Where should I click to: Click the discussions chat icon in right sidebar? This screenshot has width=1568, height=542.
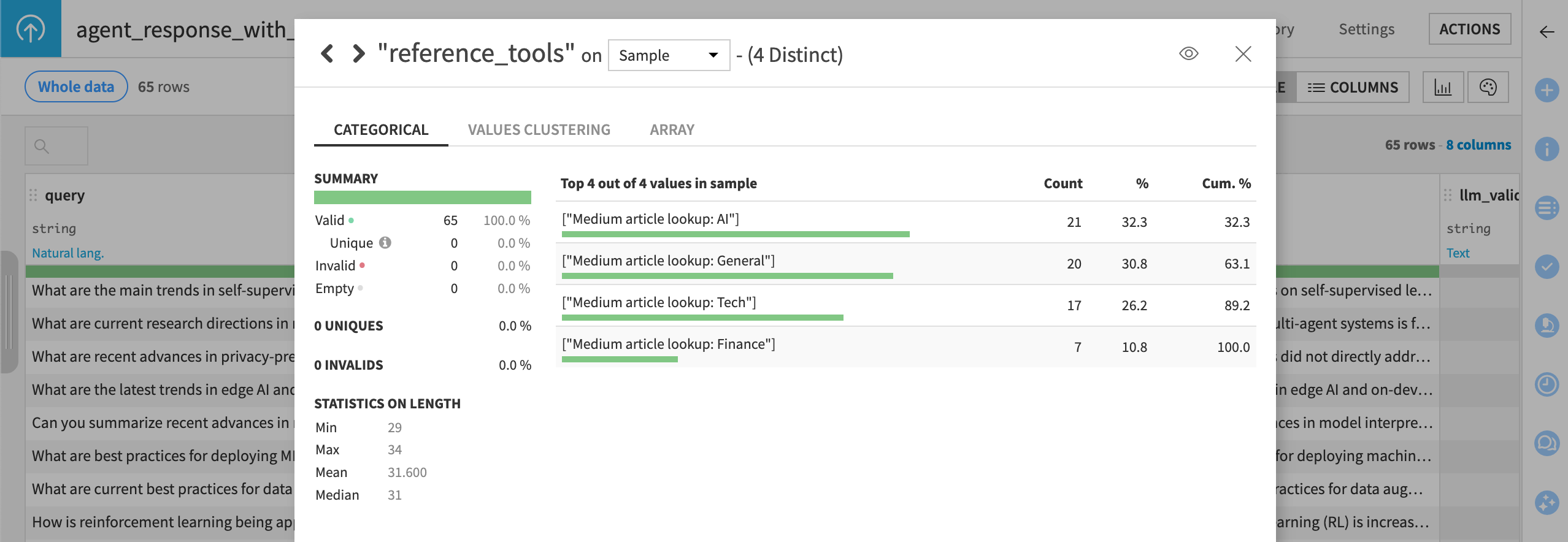(1547, 443)
